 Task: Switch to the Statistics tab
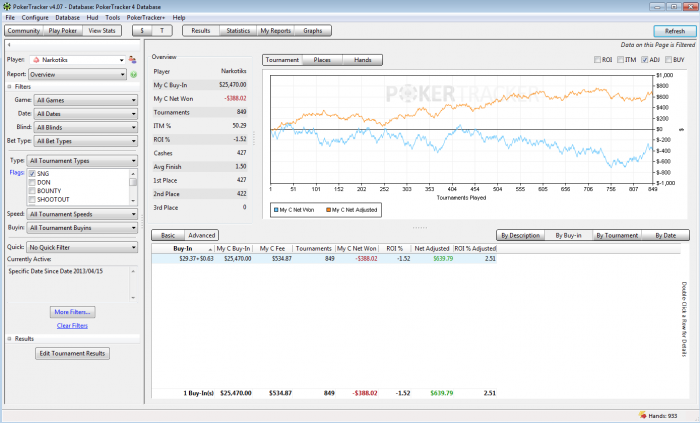(238, 31)
